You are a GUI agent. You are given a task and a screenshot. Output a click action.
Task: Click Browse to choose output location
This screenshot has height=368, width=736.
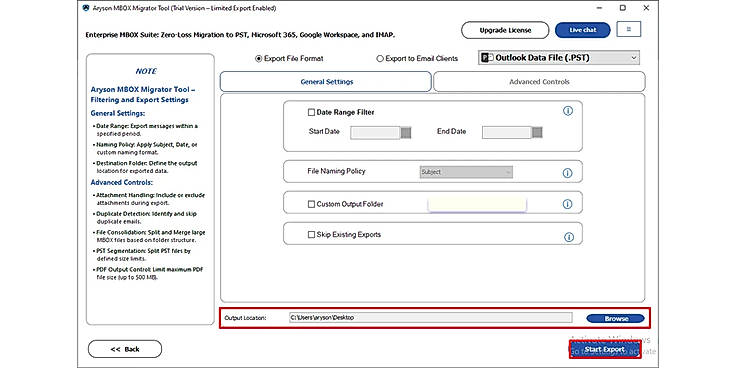click(x=616, y=318)
